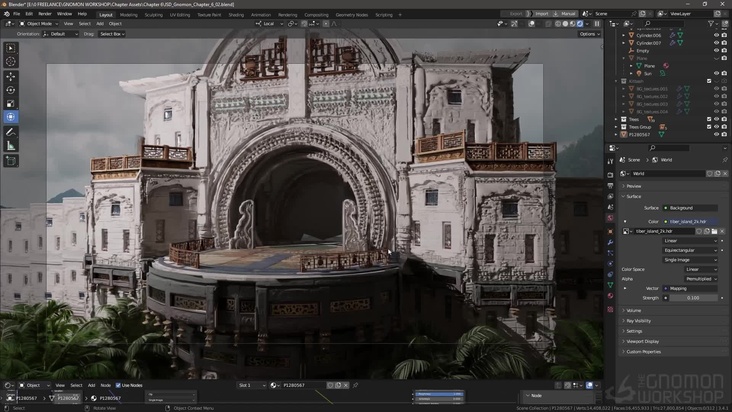The width and height of the screenshot is (732, 412).
Task: Hide the Sun light in viewport
Action: click(716, 73)
